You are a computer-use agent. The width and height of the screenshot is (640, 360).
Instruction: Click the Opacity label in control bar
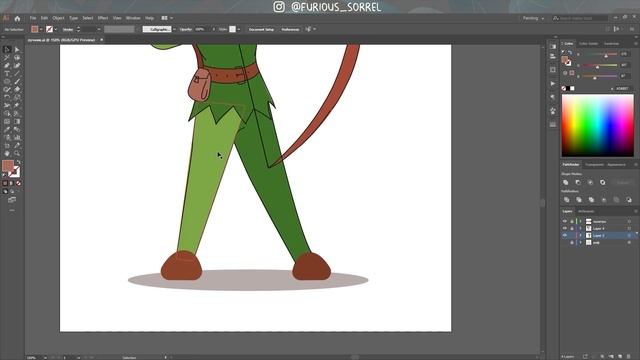coord(186,29)
